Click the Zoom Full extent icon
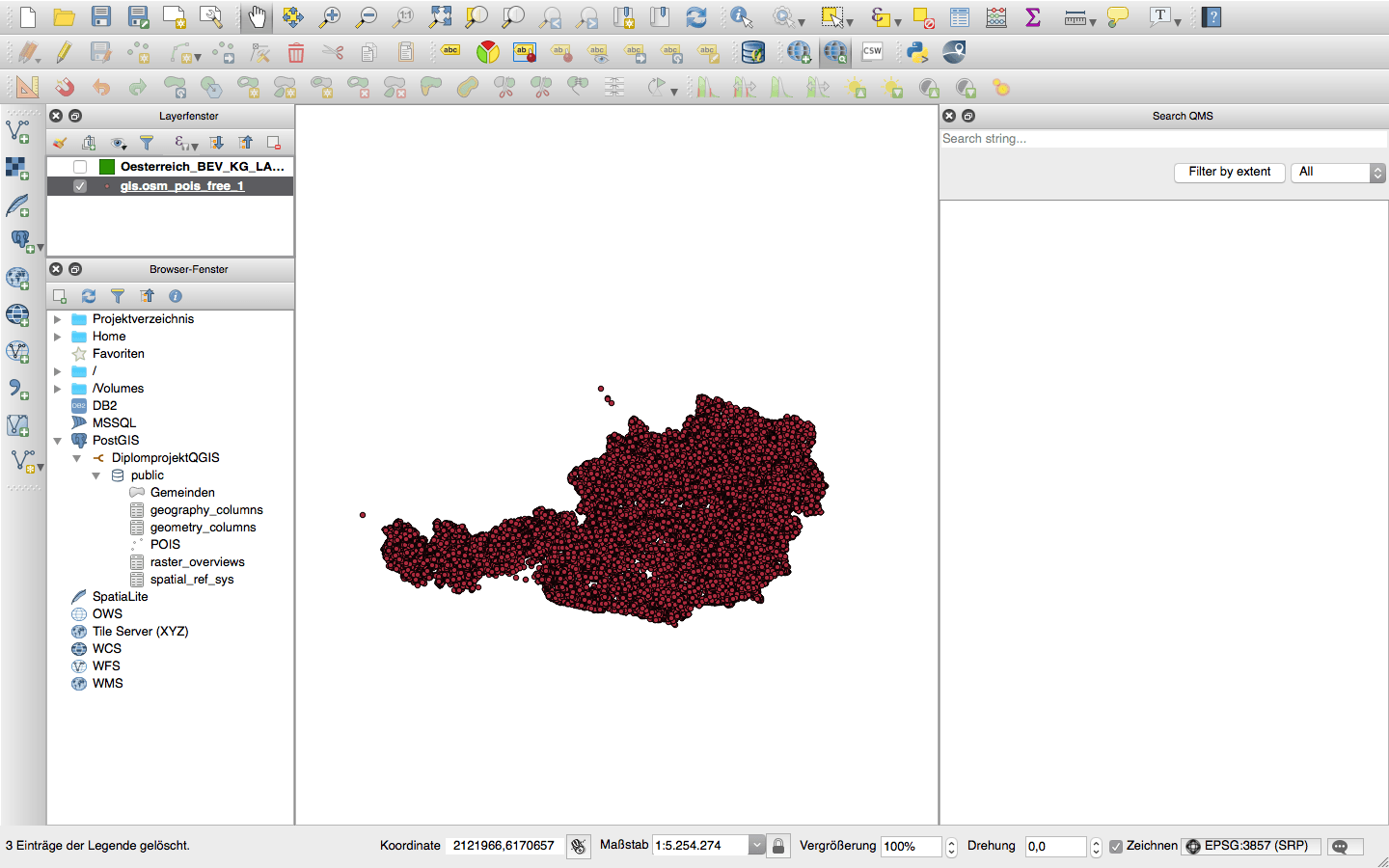Image resolution: width=1389 pixels, height=868 pixels. (441, 17)
